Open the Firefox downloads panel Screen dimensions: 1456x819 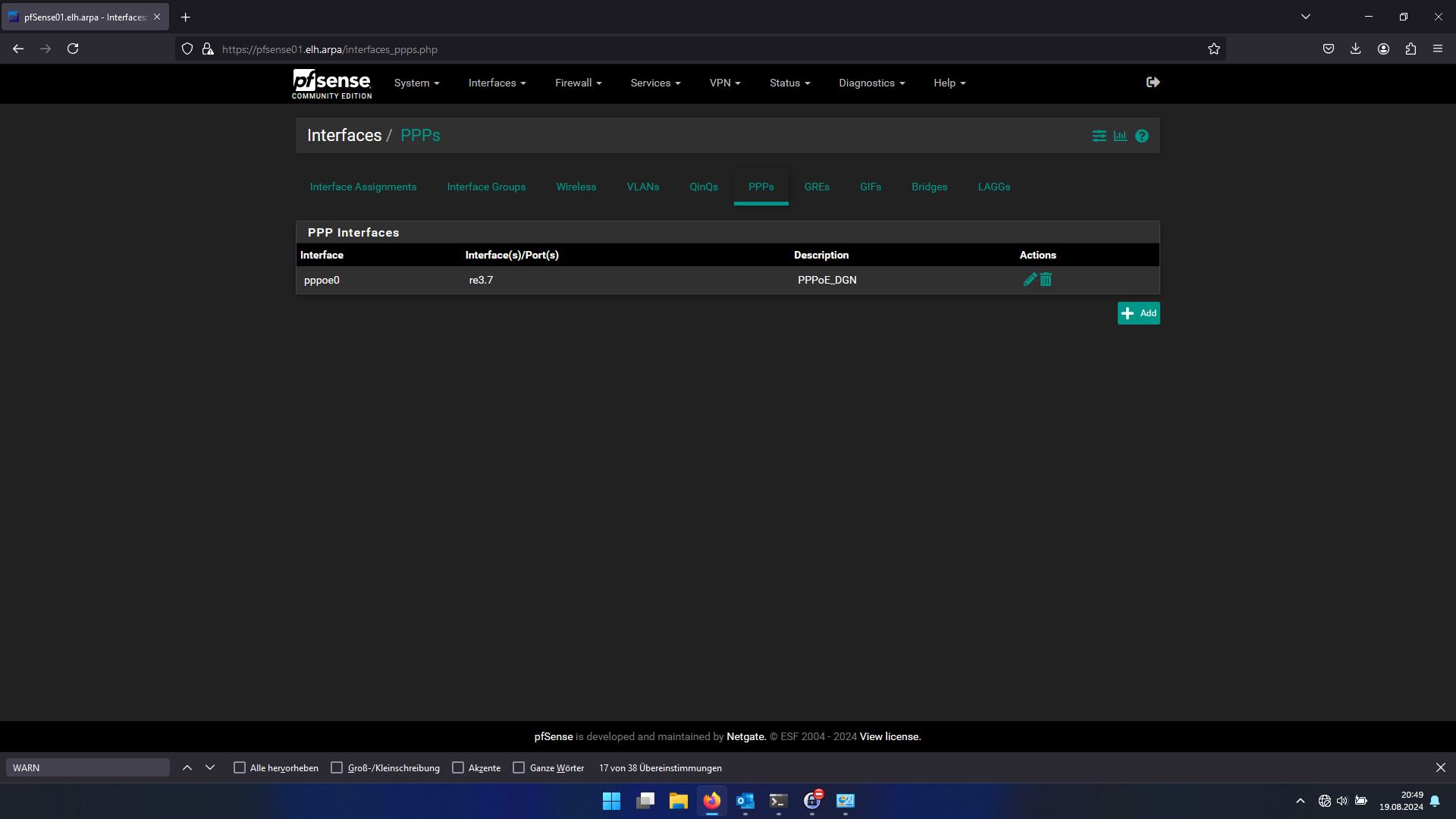click(x=1356, y=49)
